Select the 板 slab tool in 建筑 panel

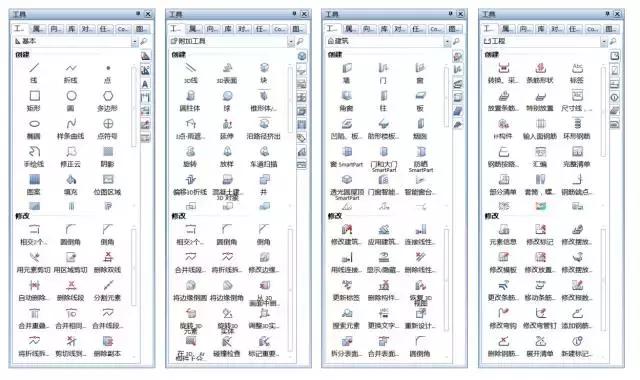pos(420,100)
